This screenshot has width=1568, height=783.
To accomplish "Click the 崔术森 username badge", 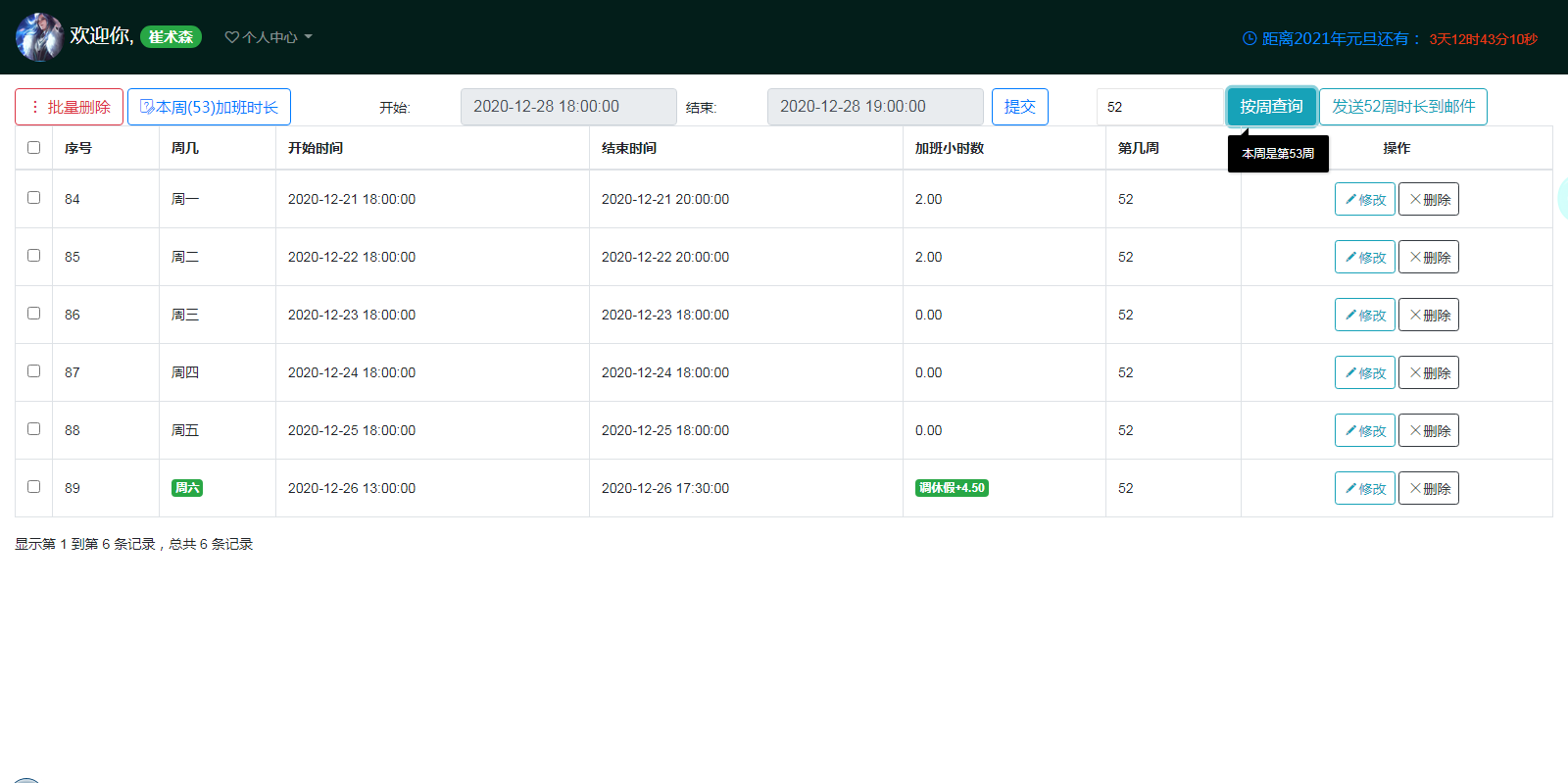I will 171,37.
